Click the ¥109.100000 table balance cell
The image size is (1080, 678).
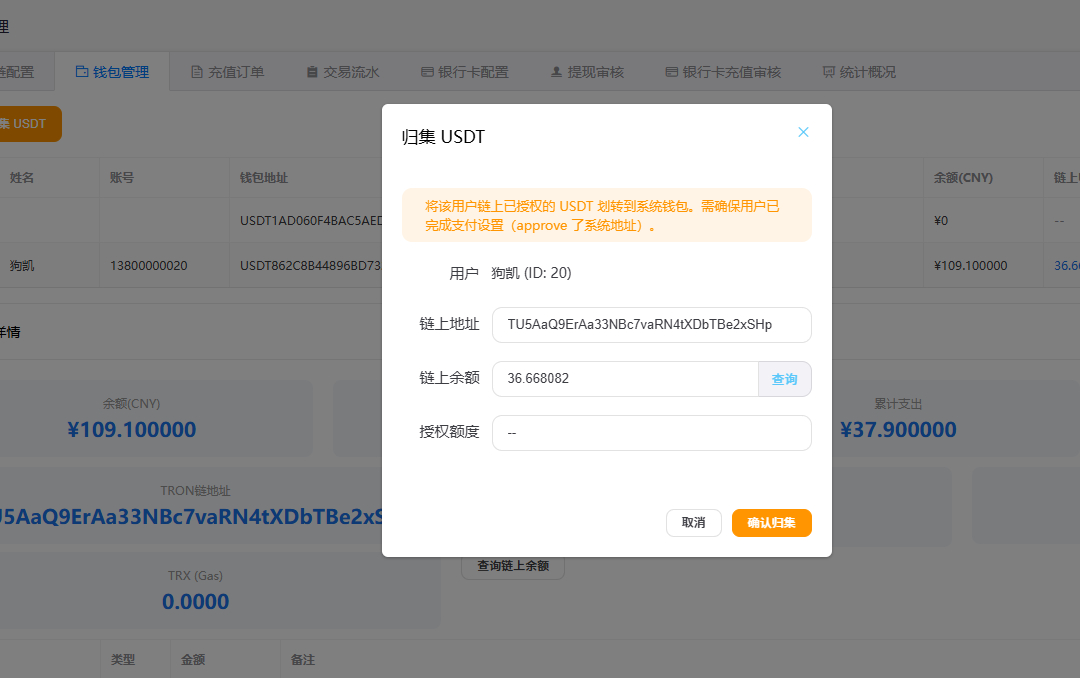pos(970,265)
